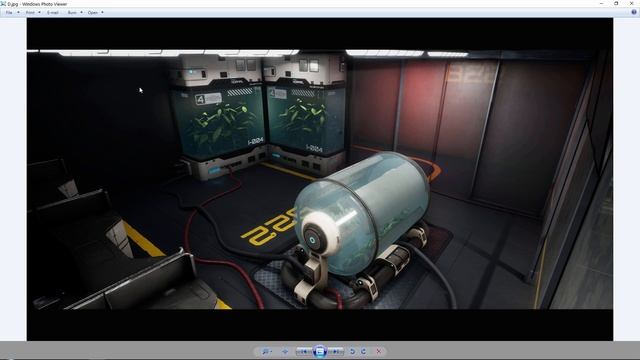Start the slide show
Image resolution: width=640 pixels, height=360 pixels.
point(320,351)
